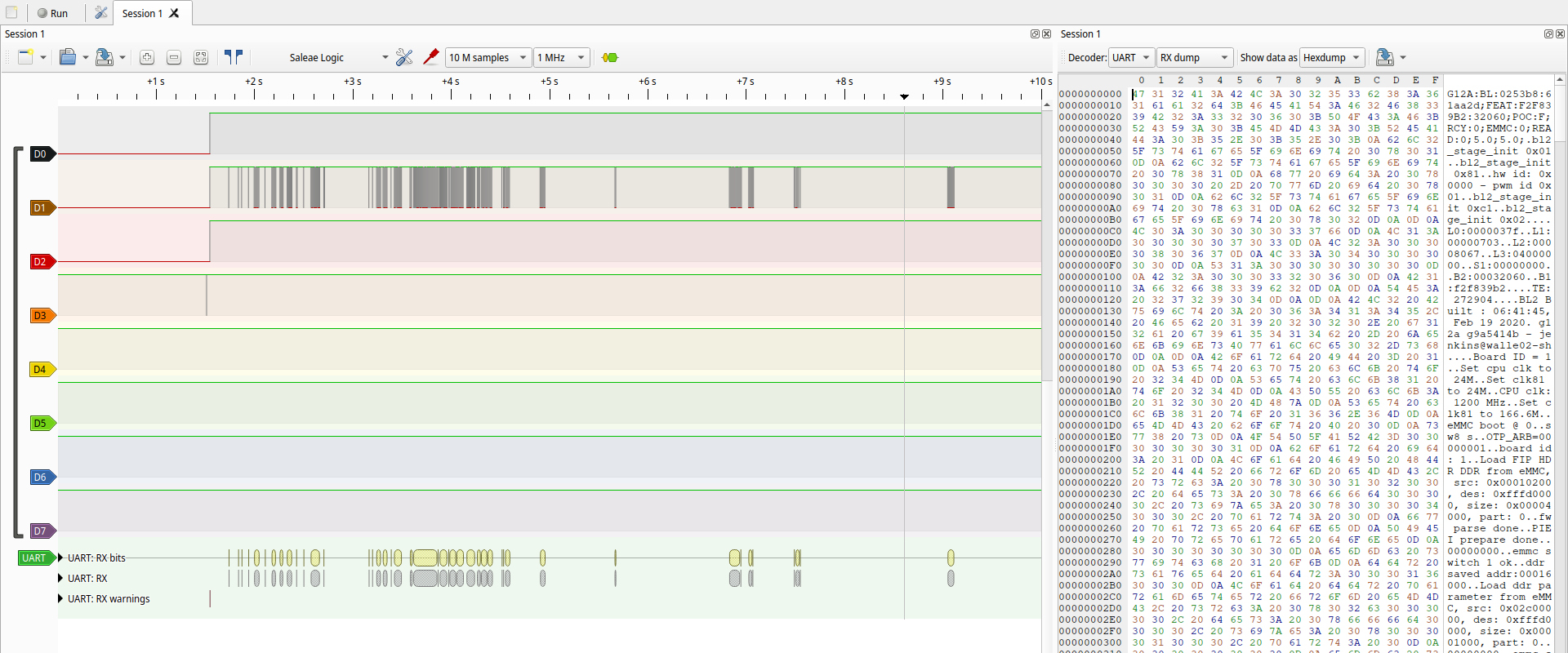
Task: Open the Saleae Logic device dropdown
Action: 337,57
